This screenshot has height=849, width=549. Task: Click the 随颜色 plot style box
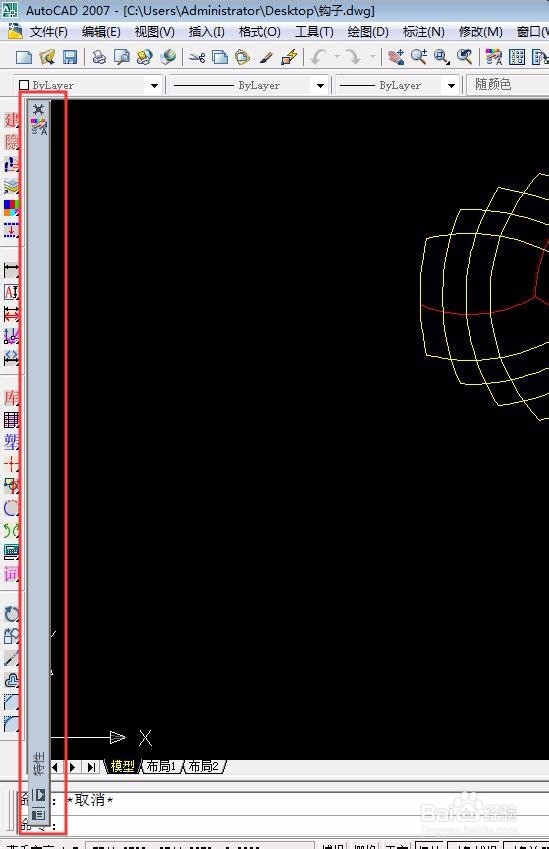[x=507, y=85]
